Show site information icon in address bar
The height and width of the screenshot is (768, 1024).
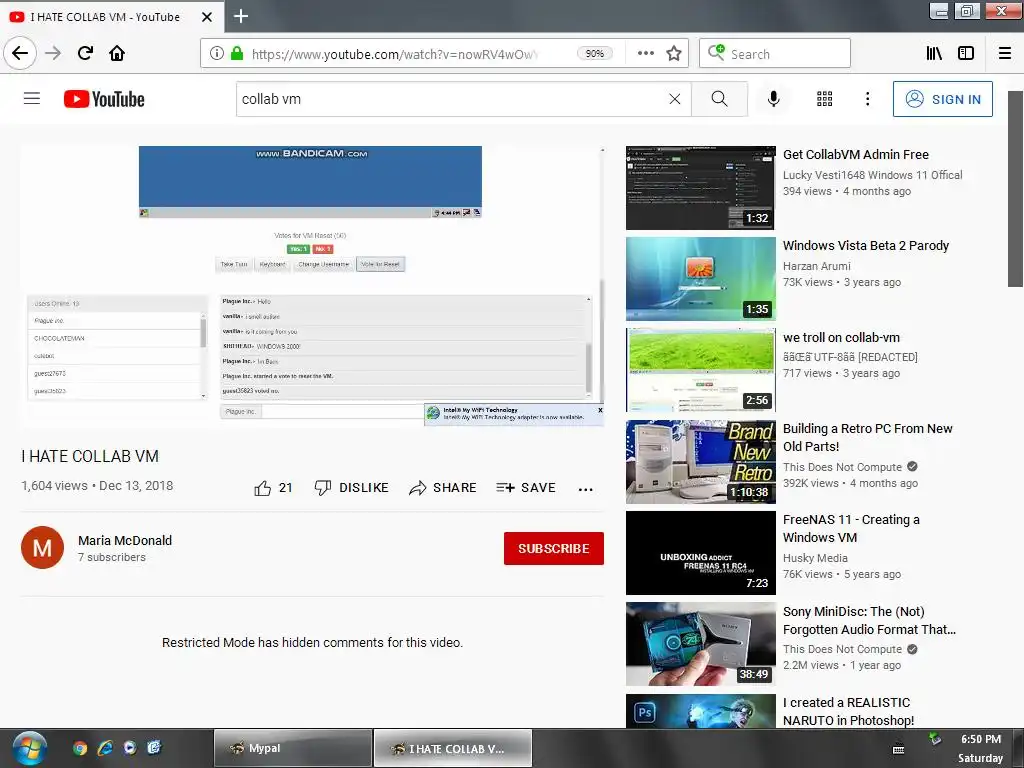(x=217, y=54)
